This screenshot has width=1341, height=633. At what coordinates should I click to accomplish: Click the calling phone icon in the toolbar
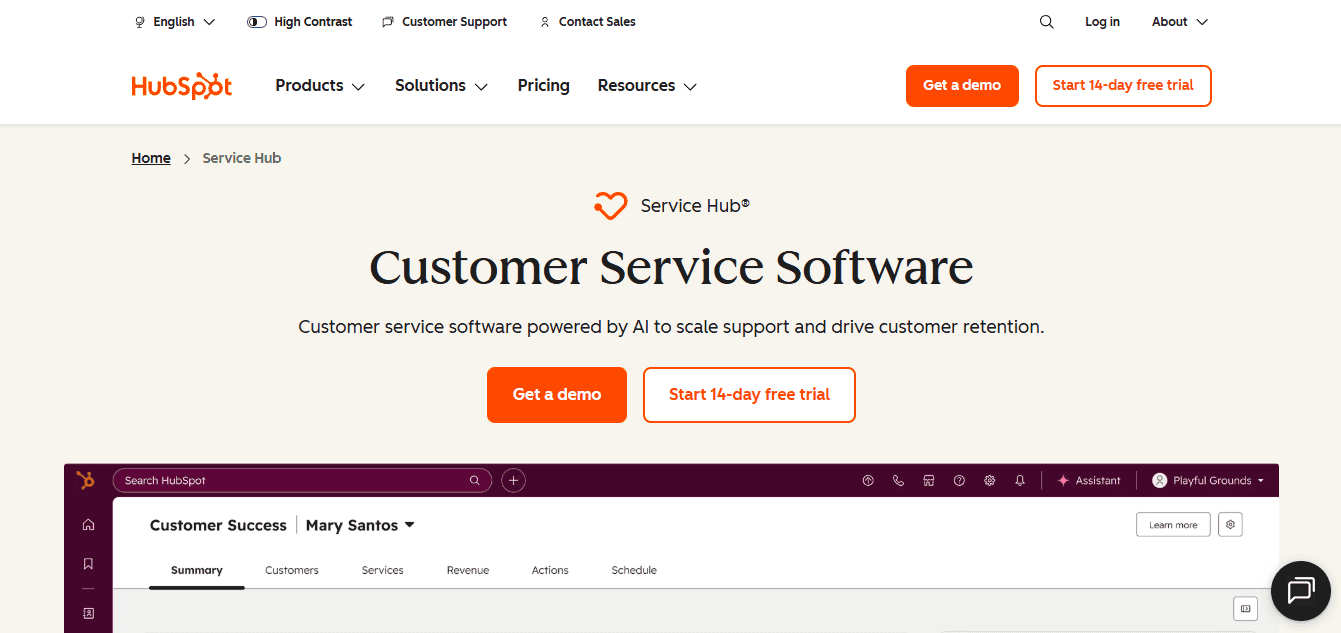pyautogui.click(x=898, y=480)
